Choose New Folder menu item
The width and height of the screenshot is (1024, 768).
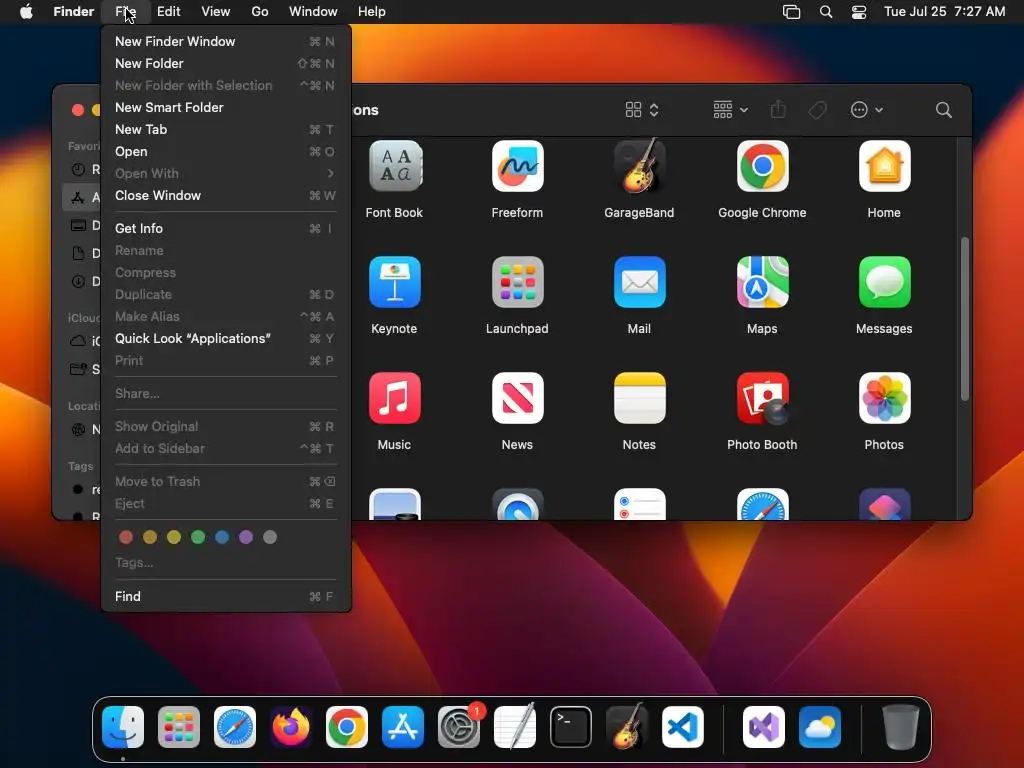click(226, 63)
